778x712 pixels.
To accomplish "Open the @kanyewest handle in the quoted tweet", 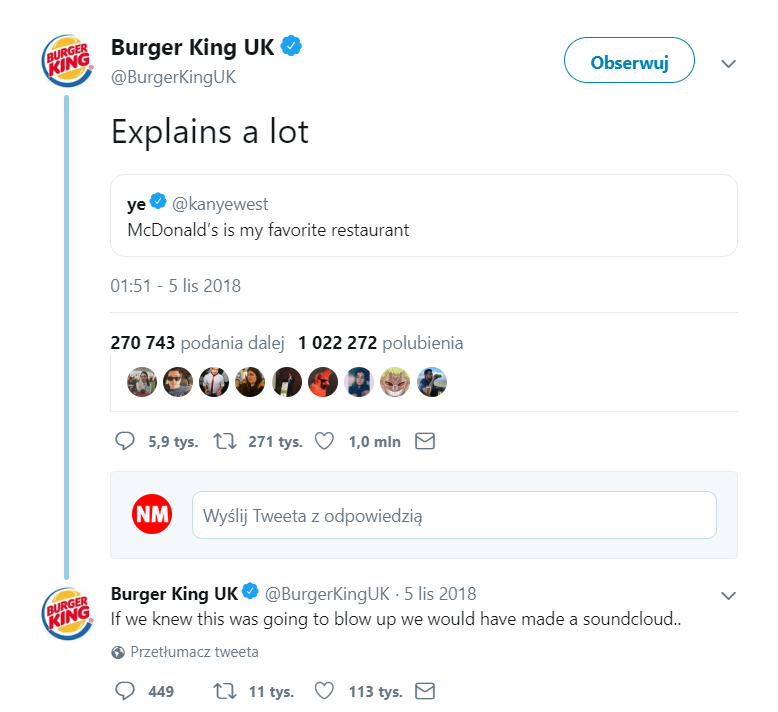I will pyautogui.click(x=220, y=204).
